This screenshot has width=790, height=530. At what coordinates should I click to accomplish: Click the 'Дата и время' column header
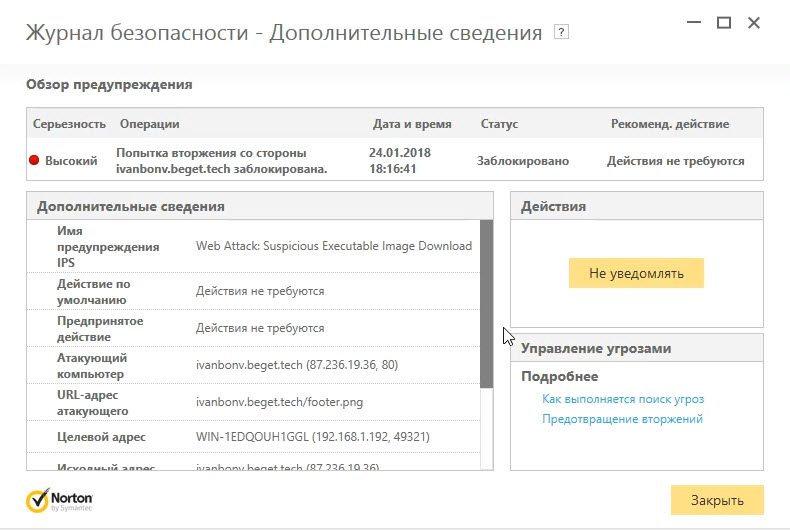point(411,124)
